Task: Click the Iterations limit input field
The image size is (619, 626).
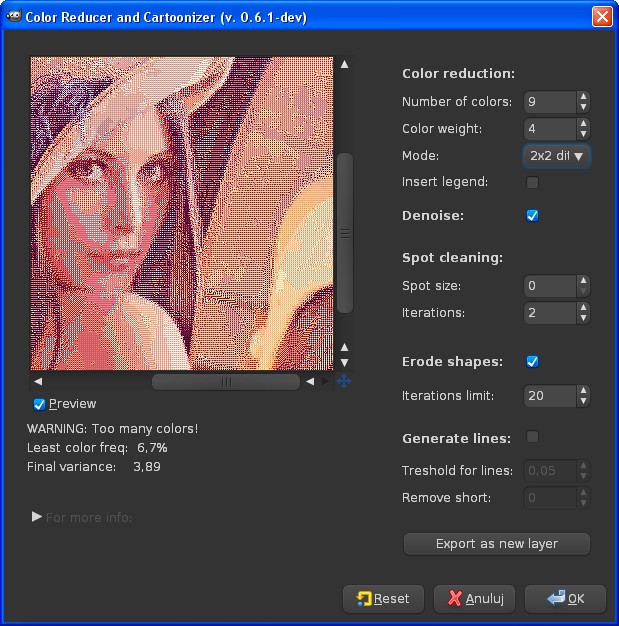Action: click(550, 396)
